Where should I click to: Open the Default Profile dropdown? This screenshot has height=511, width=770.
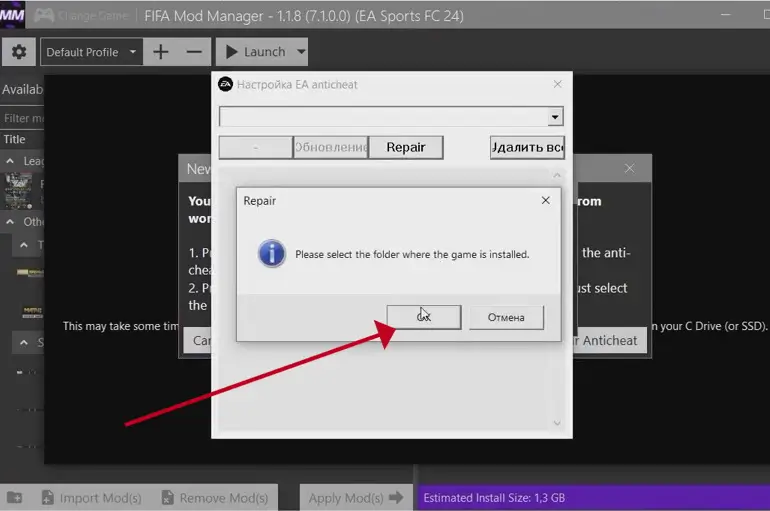pos(92,52)
